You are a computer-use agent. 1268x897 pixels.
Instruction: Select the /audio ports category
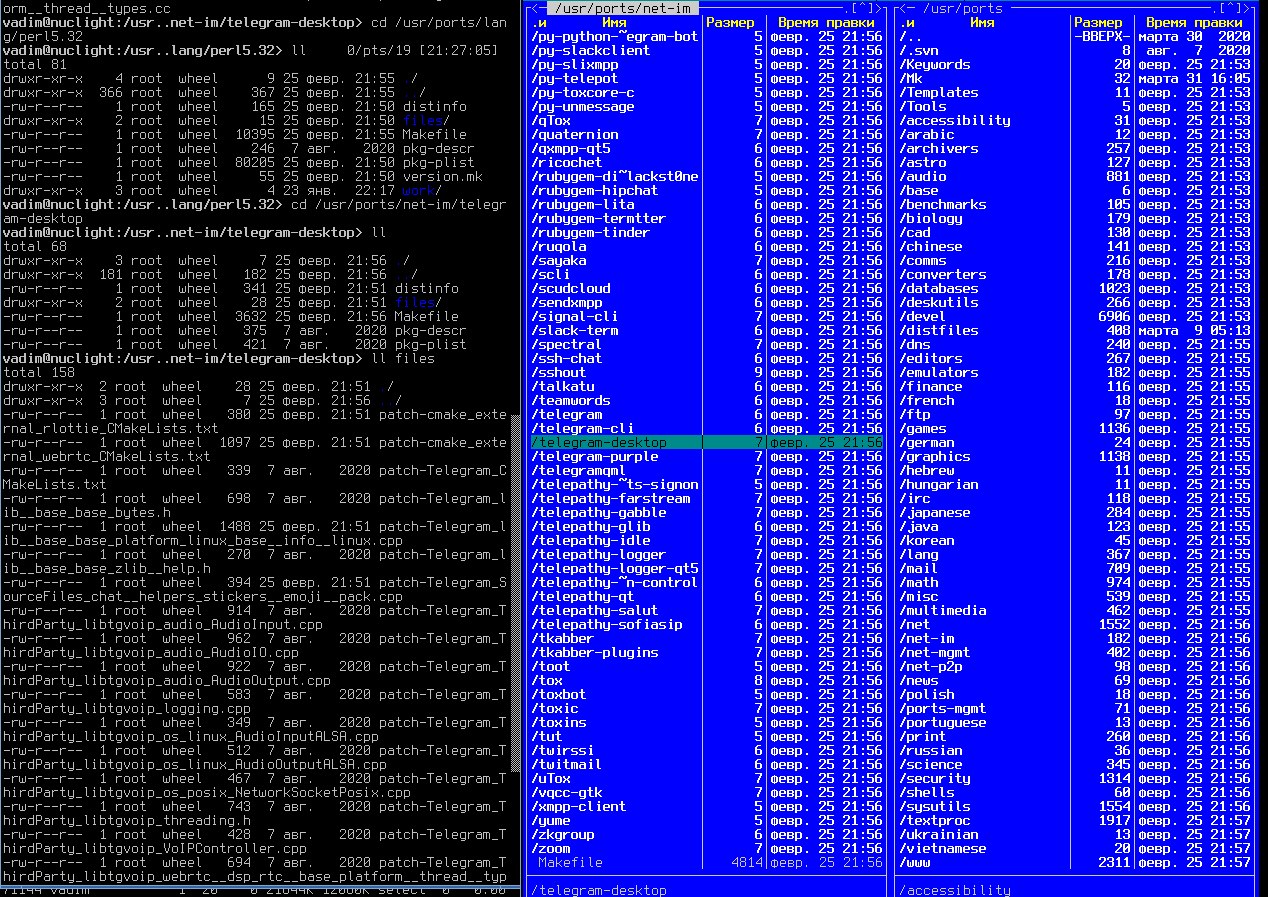pos(1075,176)
